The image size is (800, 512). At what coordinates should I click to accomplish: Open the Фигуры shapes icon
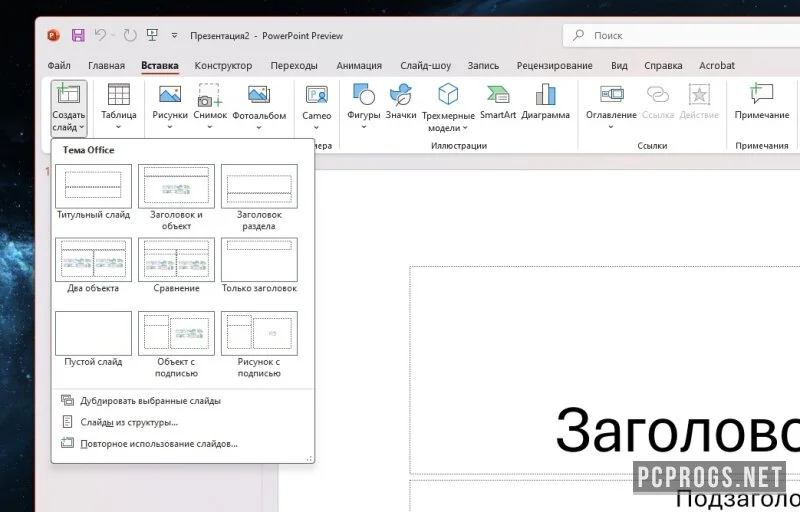[x=363, y=94]
